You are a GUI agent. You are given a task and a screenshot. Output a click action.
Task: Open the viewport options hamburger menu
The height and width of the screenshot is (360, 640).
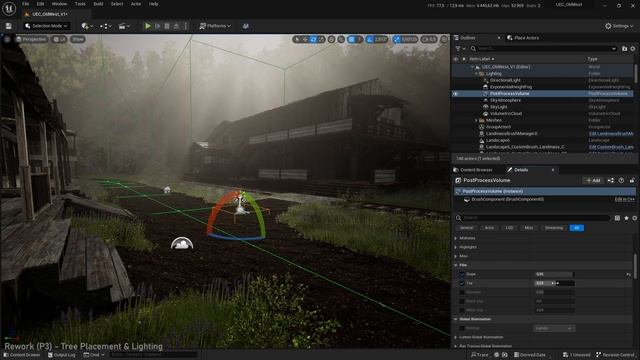[x=7, y=39]
